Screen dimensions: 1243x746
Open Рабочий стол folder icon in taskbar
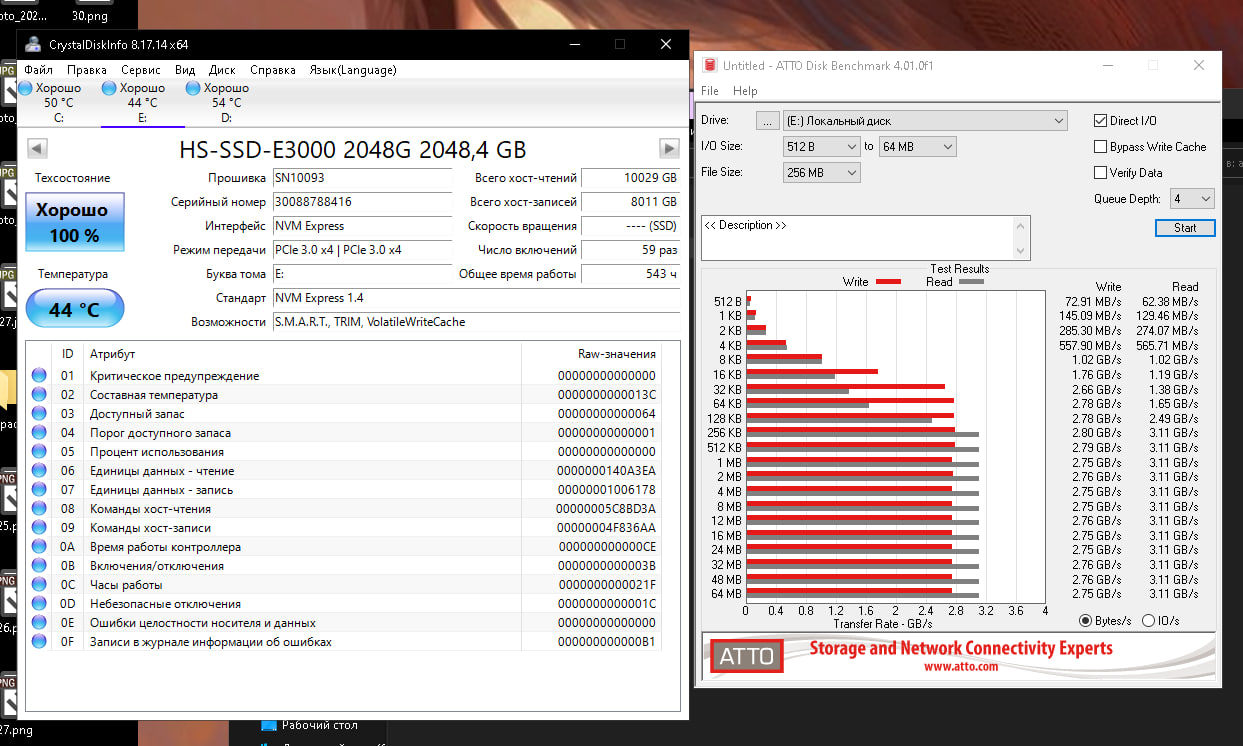[268, 726]
